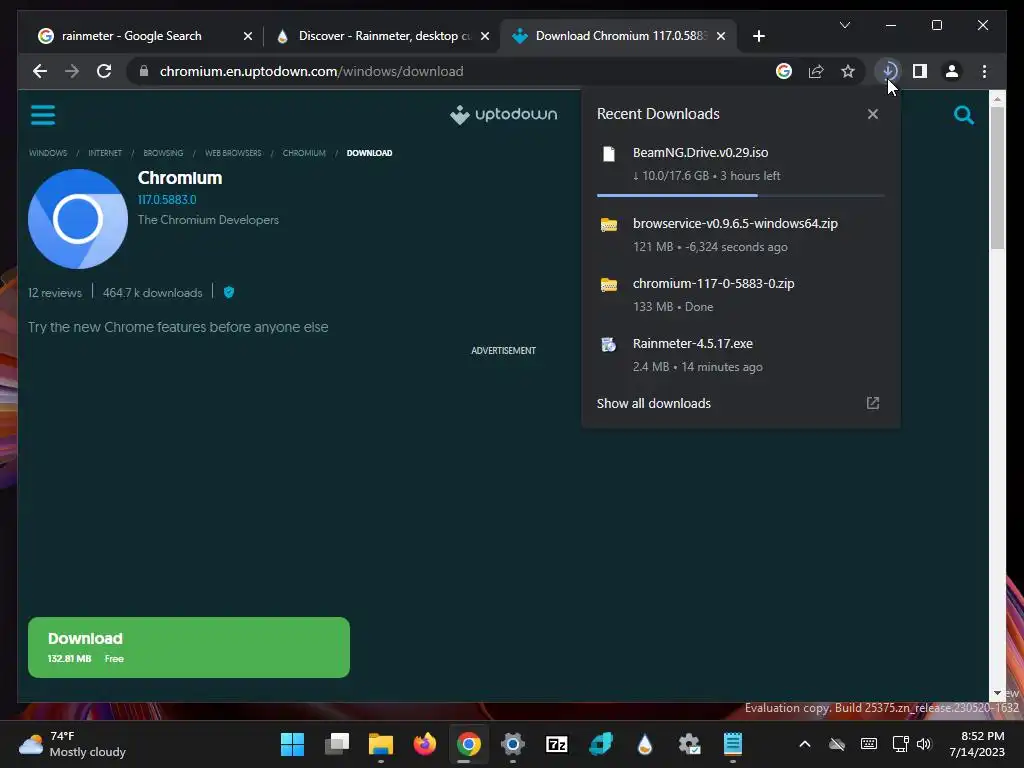Open browservice-v0.9.6.5-windows64.zip download entry
Image resolution: width=1024 pixels, height=768 pixels.
(741, 234)
